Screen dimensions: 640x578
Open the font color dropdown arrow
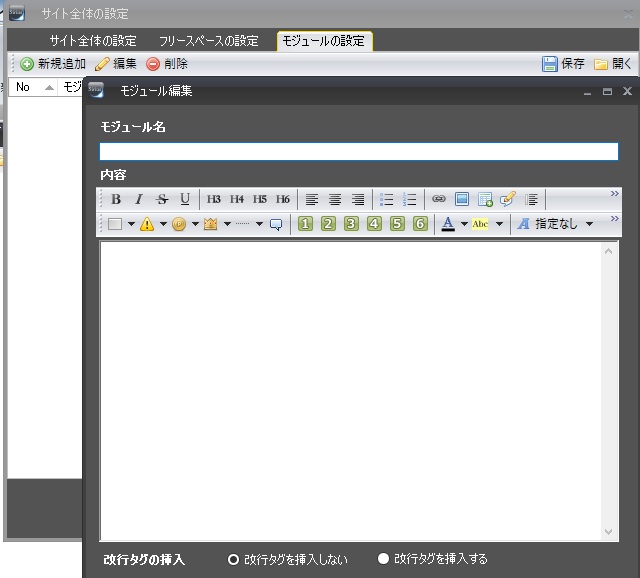click(x=464, y=224)
